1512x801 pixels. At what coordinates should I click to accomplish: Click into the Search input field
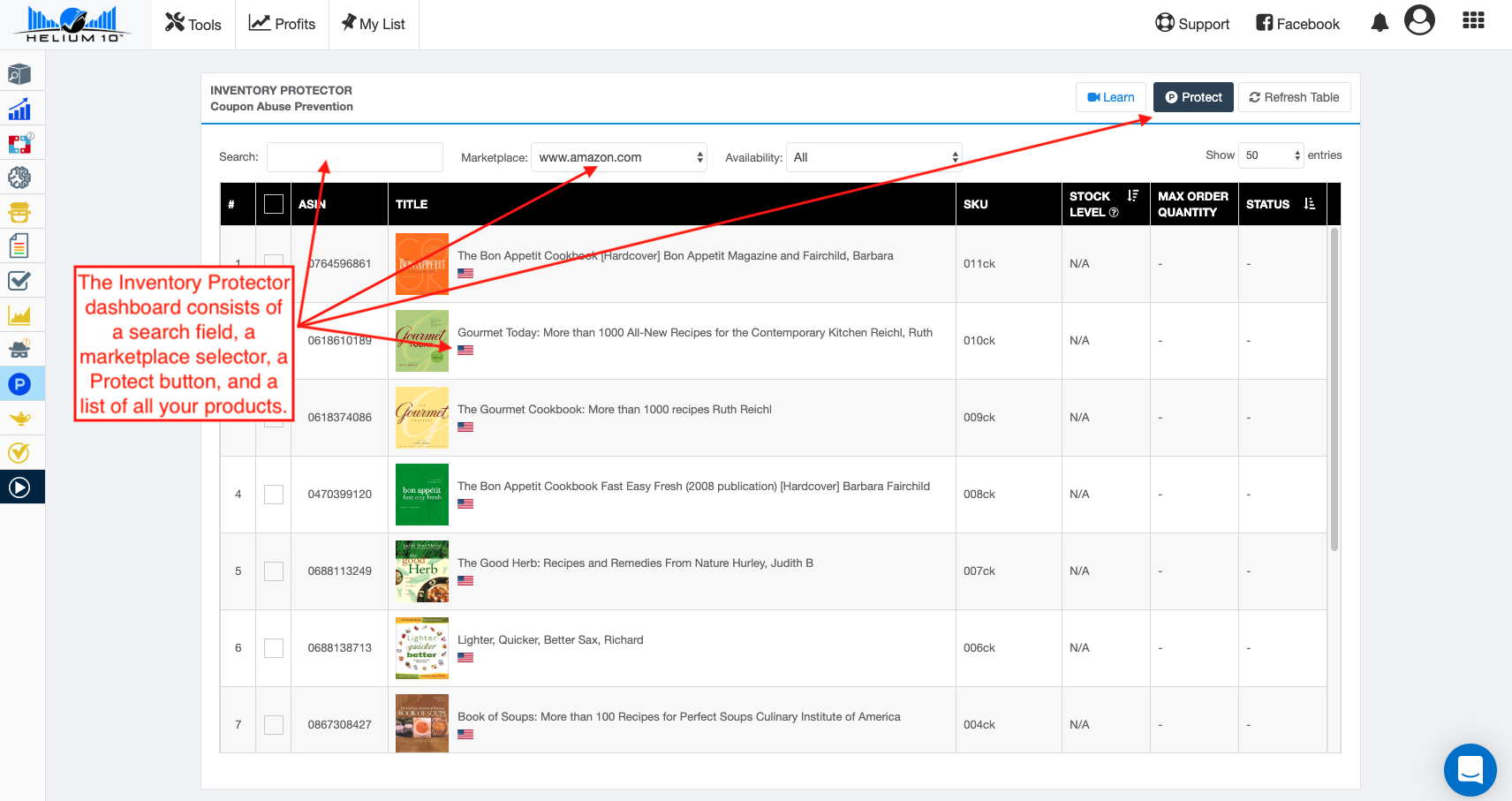355,157
